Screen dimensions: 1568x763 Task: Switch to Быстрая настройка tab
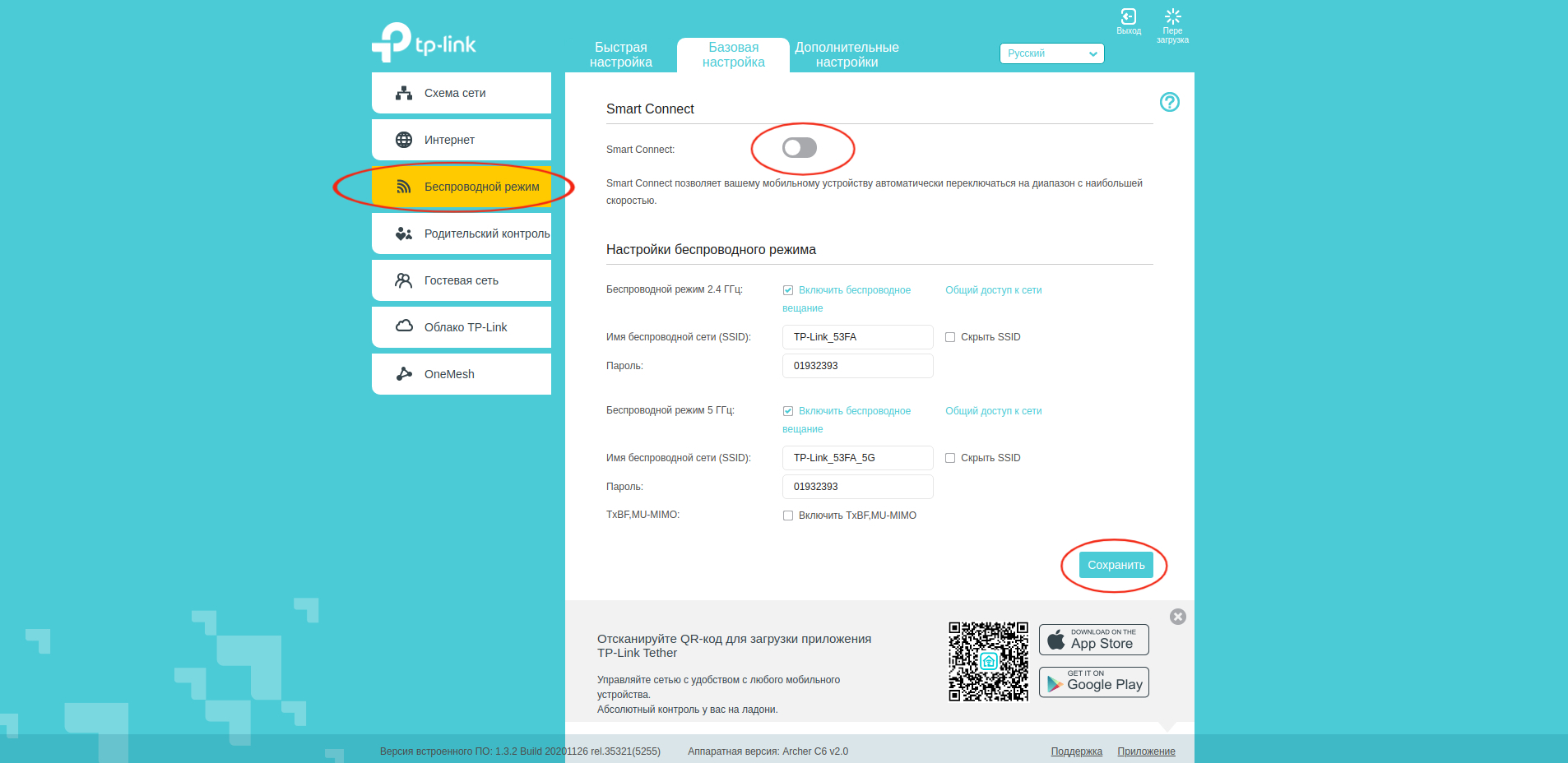click(621, 55)
